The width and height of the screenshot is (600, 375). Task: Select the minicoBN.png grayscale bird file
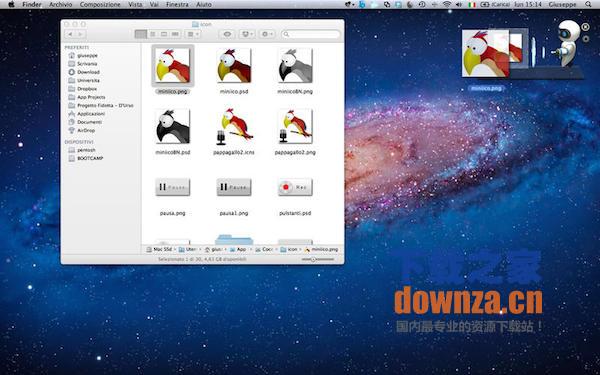(295, 65)
